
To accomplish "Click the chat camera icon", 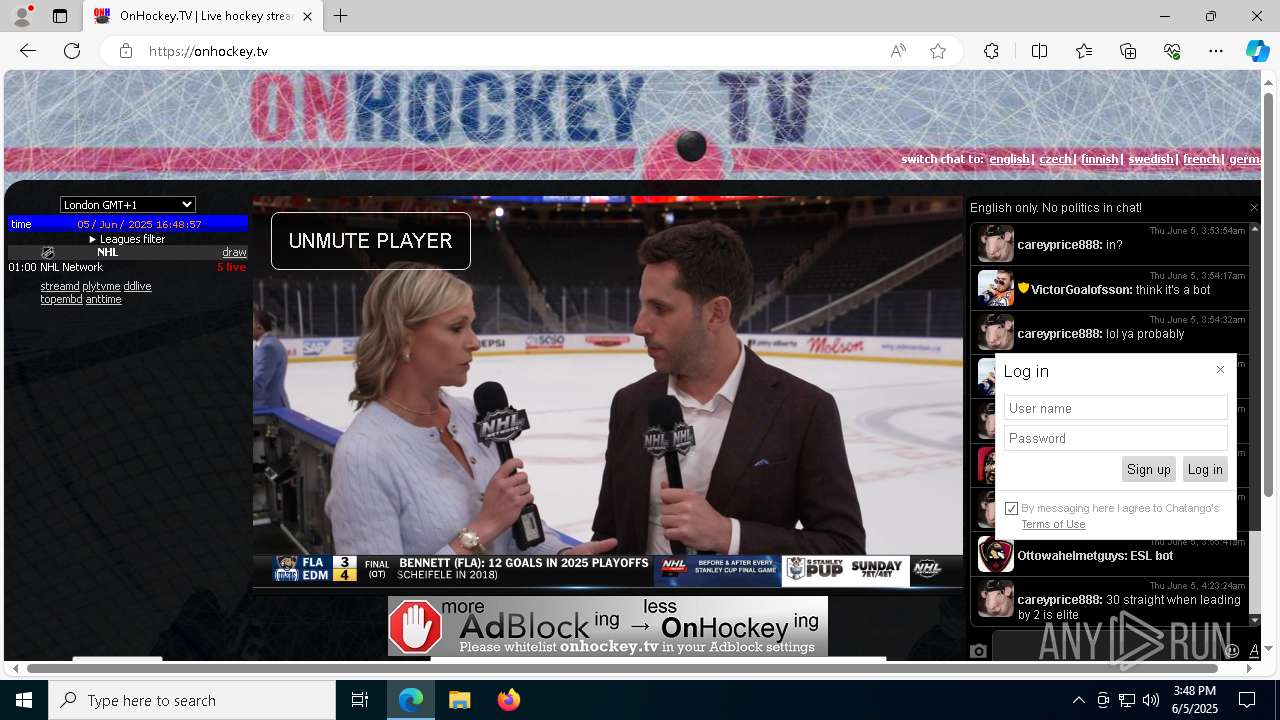I will tap(978, 651).
